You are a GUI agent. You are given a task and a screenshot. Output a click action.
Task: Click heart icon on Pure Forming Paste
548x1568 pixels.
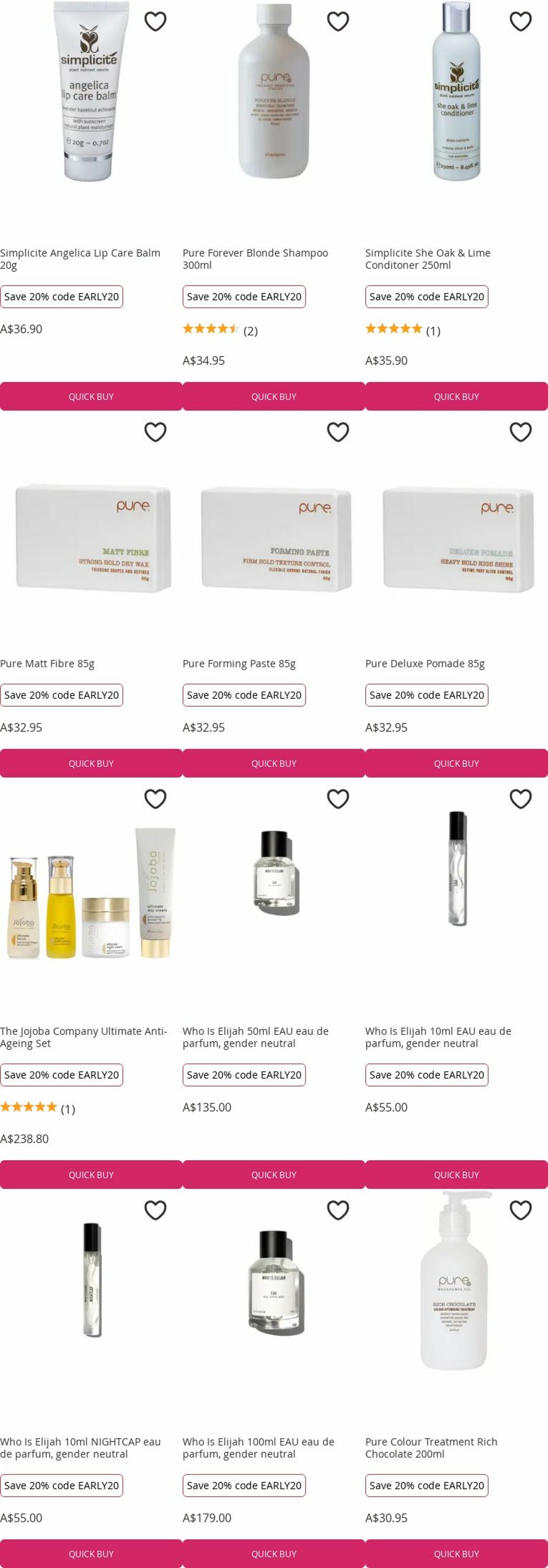pos(337,432)
